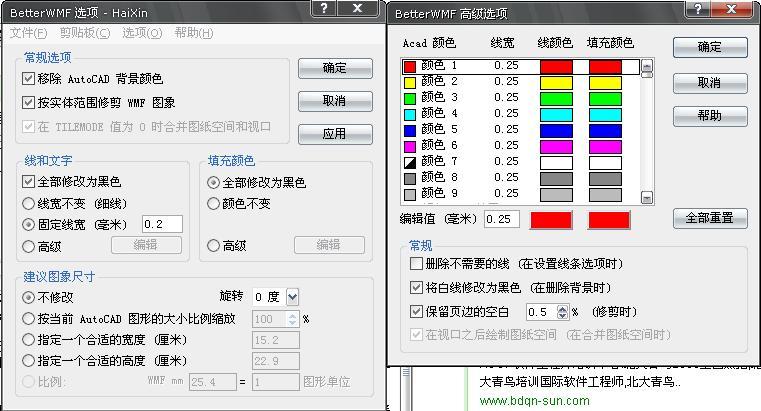Select 指定一个合适的高度 (厘米) radio
This screenshot has height=411, width=761.
(x=28, y=361)
